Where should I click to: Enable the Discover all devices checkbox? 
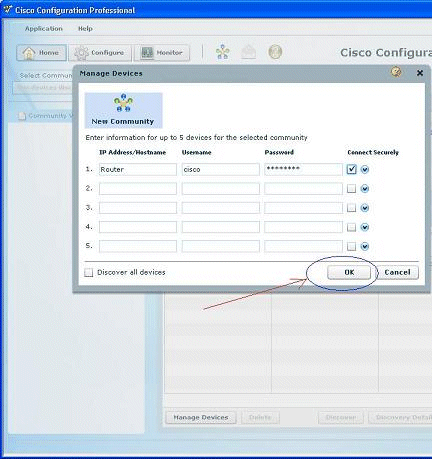click(89, 273)
